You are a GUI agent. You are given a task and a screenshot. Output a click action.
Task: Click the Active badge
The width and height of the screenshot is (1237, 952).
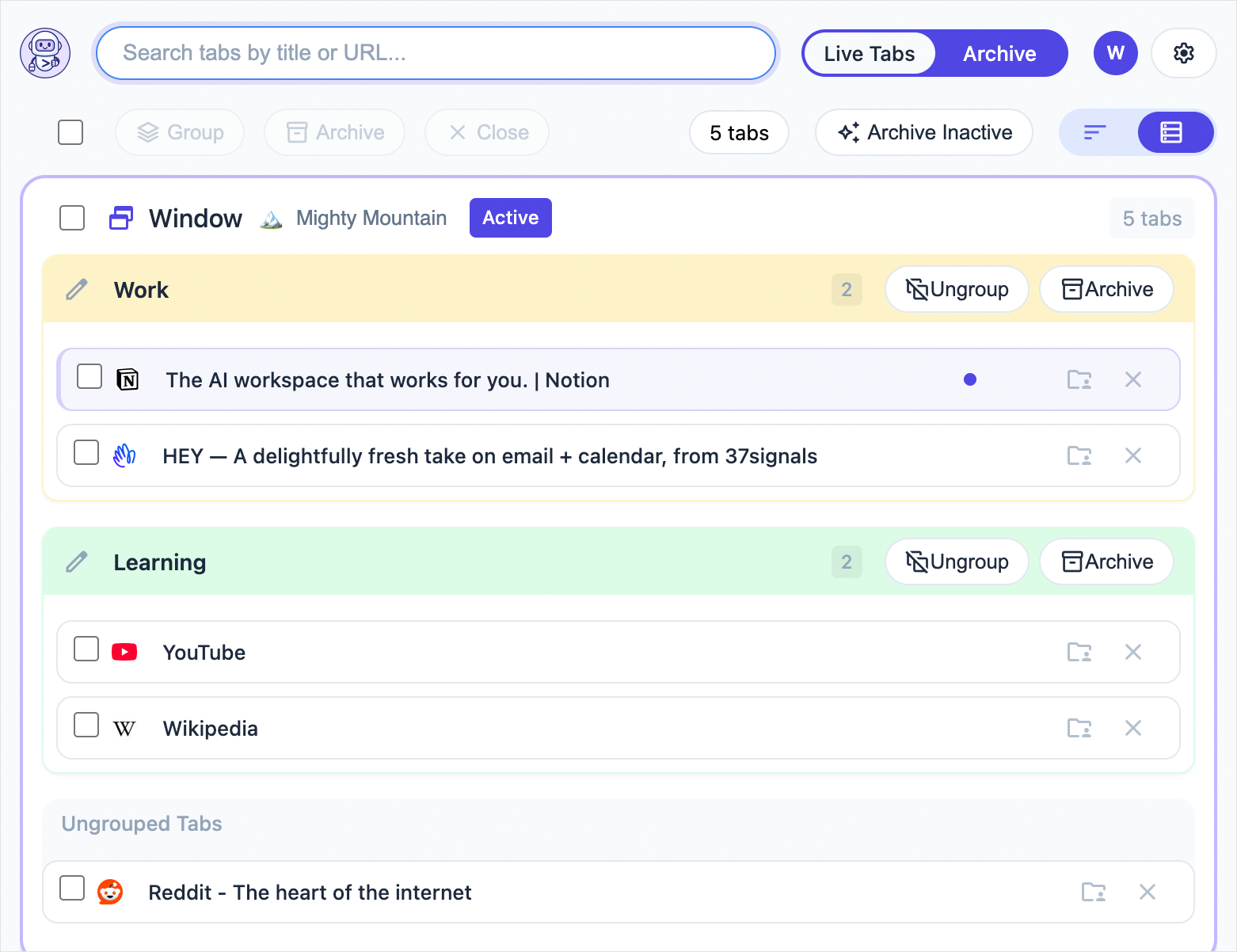pyautogui.click(x=511, y=218)
